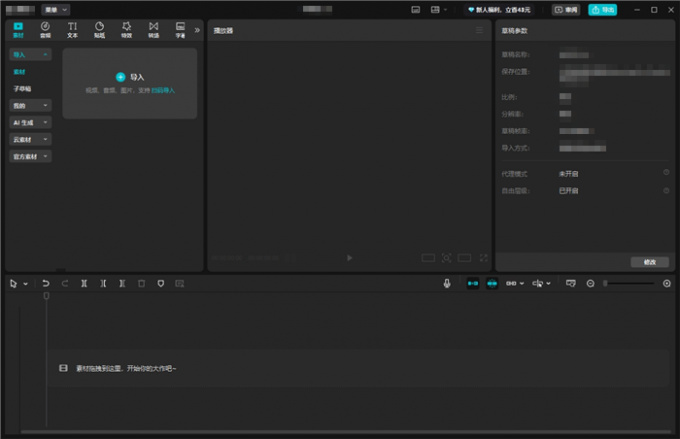680x439 pixels.
Task: Switch to the 转场 transitions tab
Action: pyautogui.click(x=154, y=30)
